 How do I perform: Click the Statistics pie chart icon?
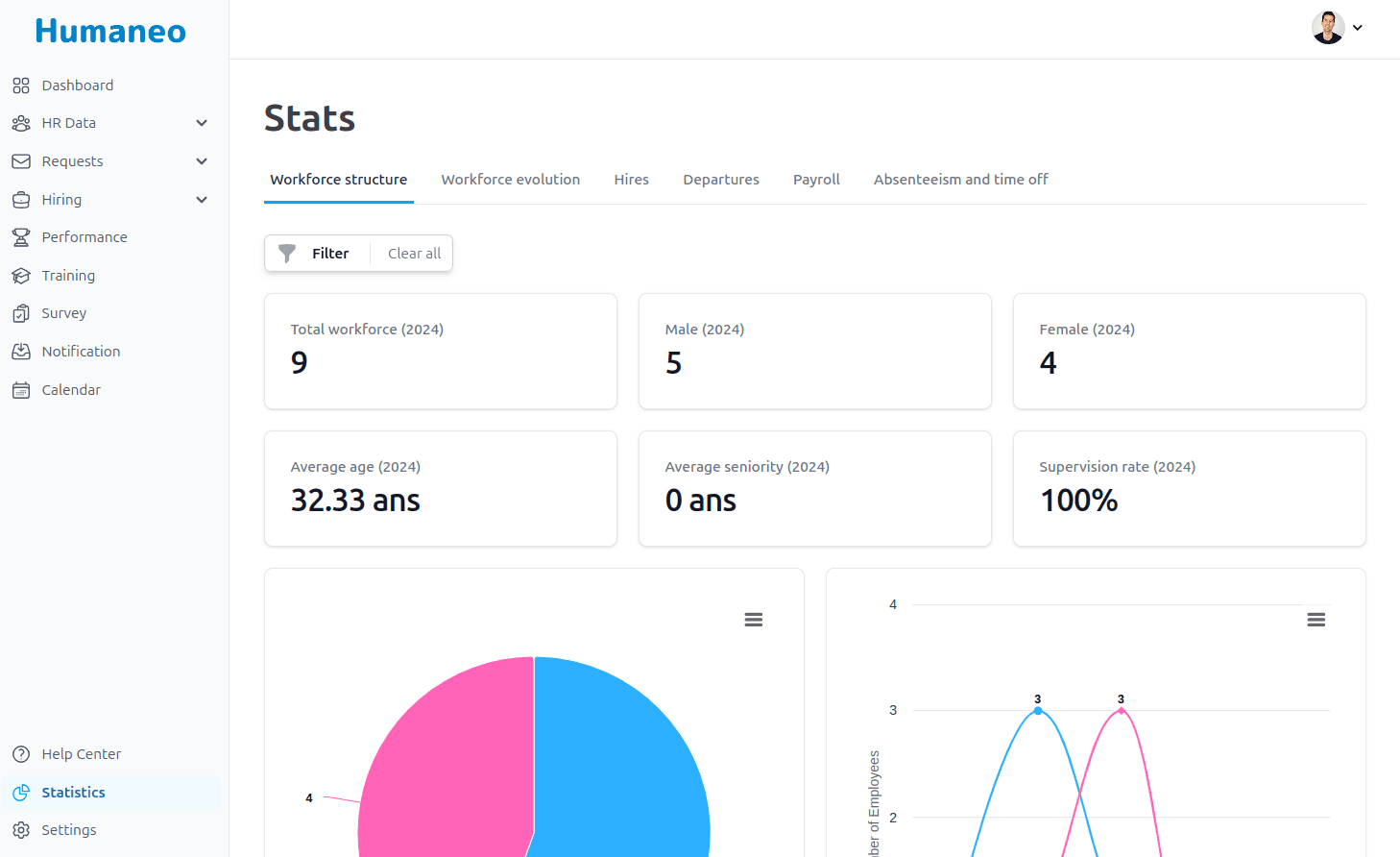coord(21,793)
